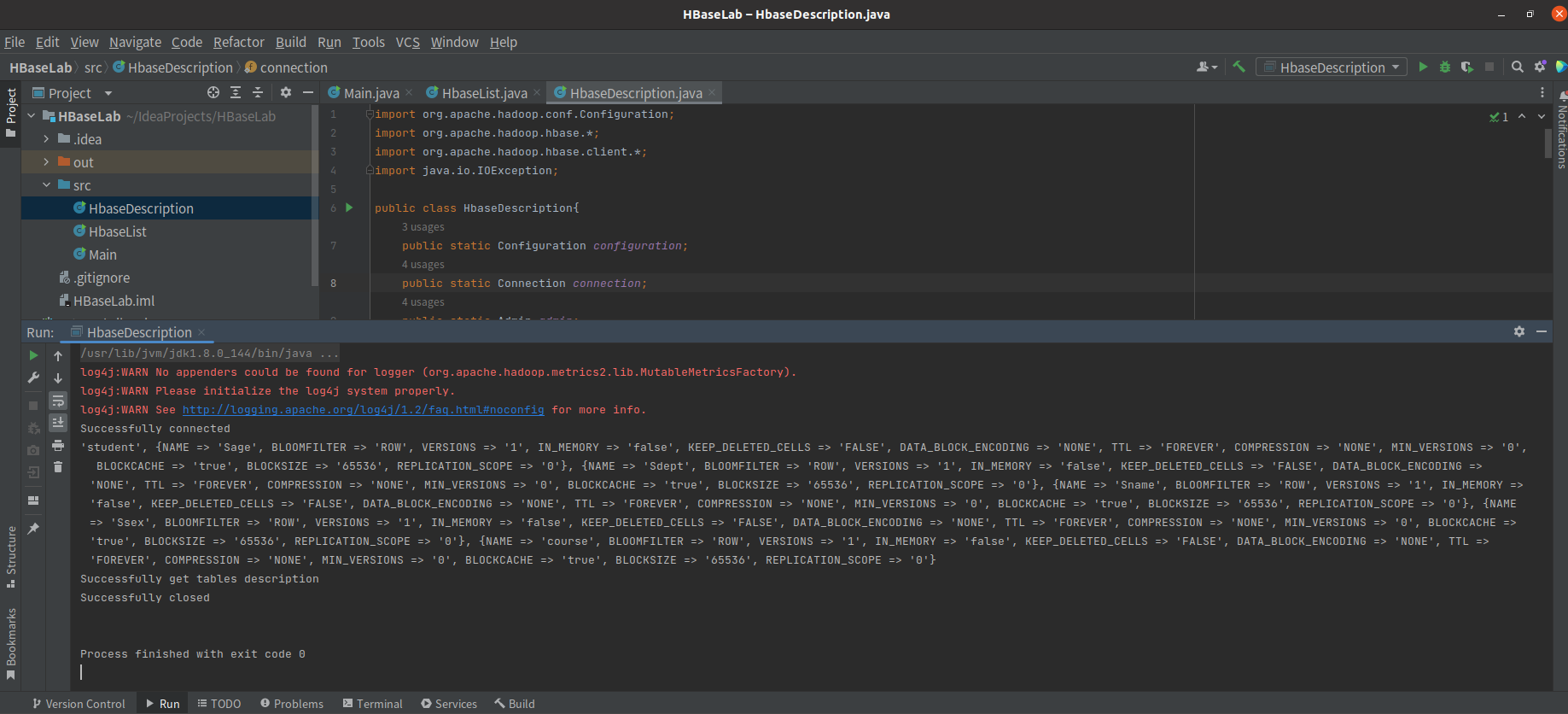Debug HbaseDescription with the bug icon
The image size is (1568, 714).
coord(1445,67)
